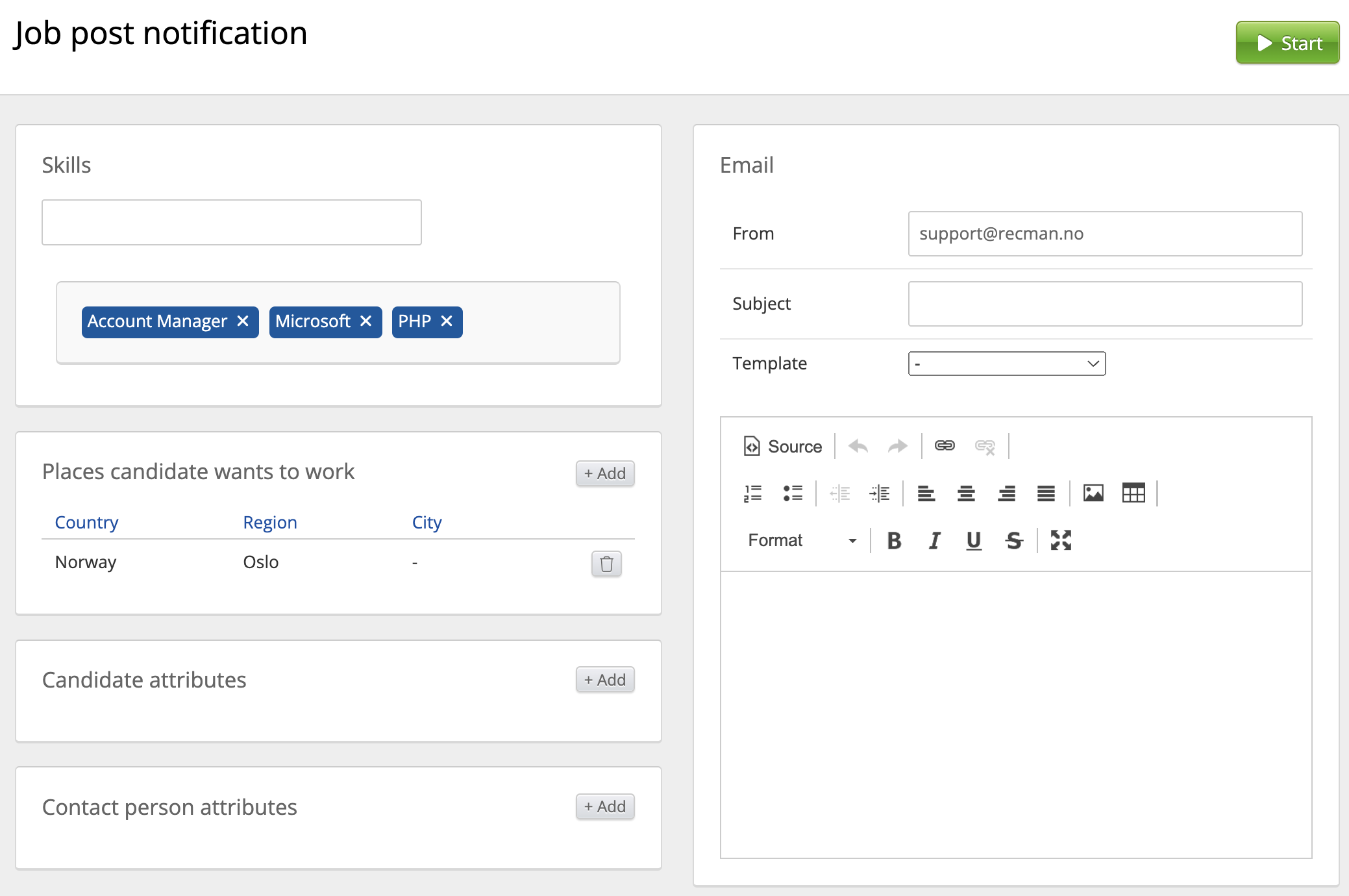Insert a bulleted list
This screenshot has height=896, width=1349.
pos(793,493)
